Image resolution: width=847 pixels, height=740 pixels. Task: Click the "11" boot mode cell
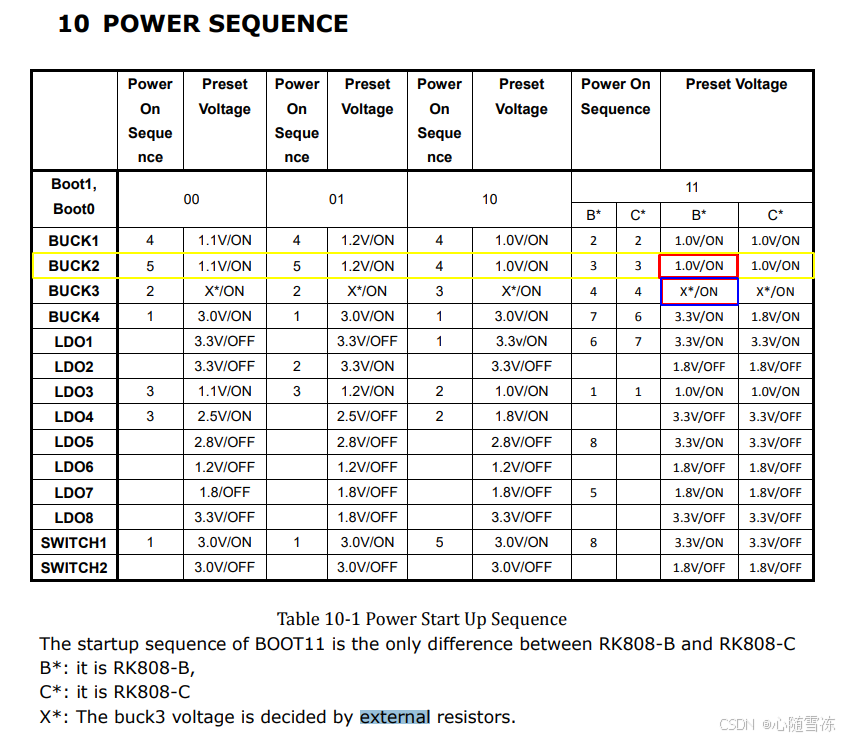(x=692, y=187)
